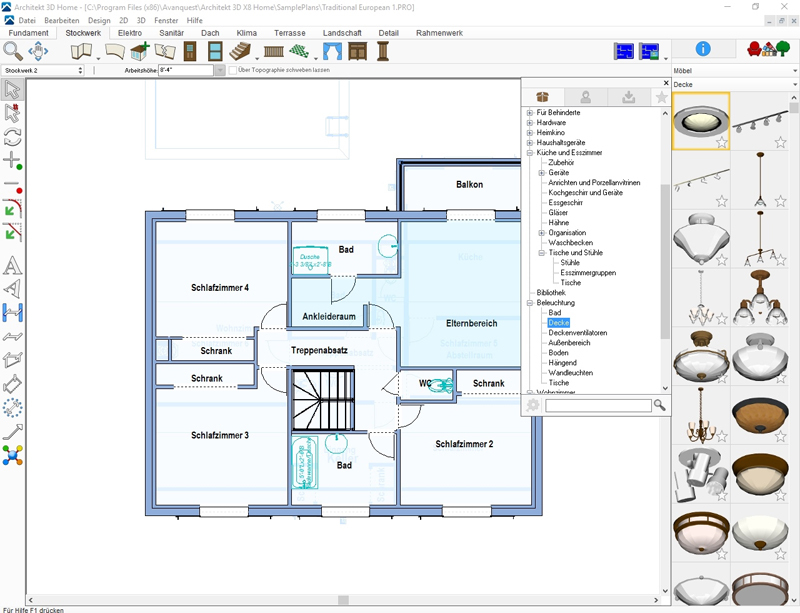Rate the selected Decke lamp with a star
This screenshot has height=613, width=800.
[721, 144]
